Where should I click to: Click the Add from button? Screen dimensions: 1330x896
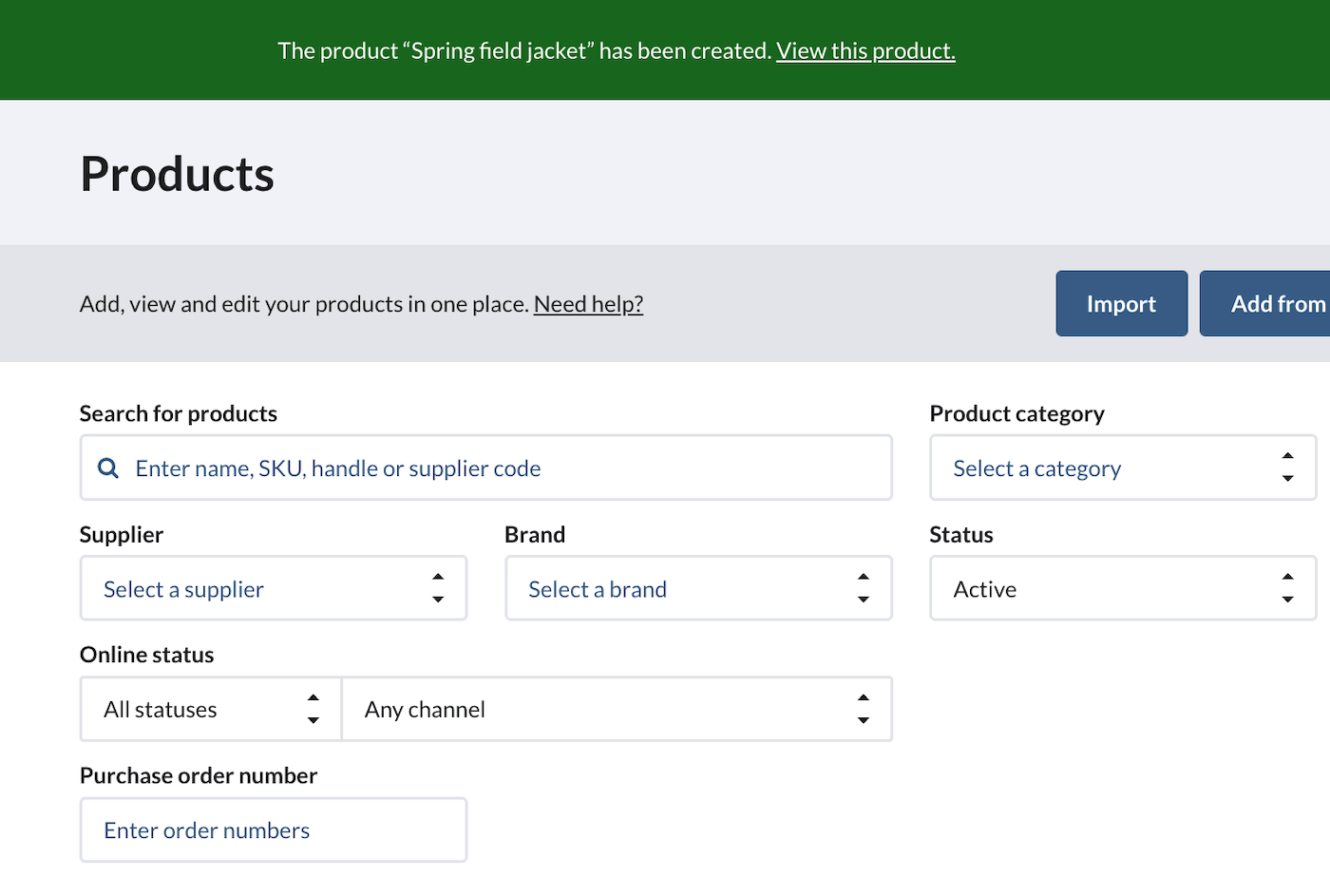(1265, 303)
